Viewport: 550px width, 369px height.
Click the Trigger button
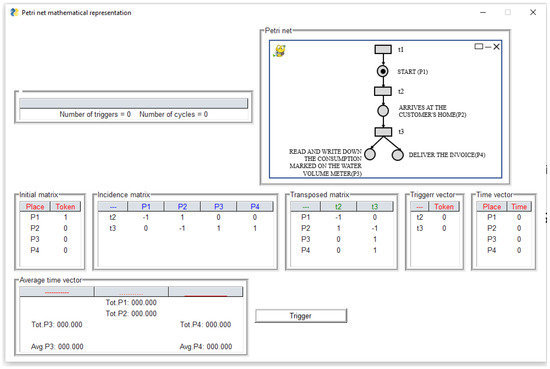click(x=301, y=316)
